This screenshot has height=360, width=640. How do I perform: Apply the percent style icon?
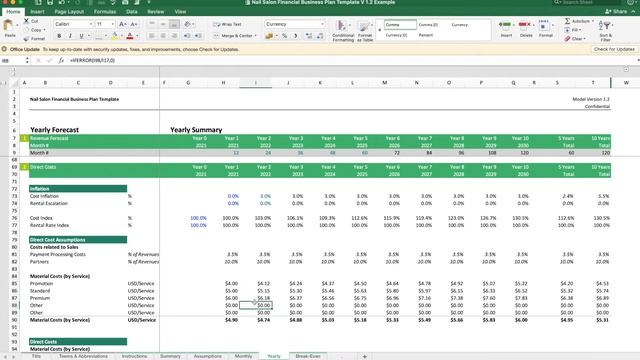coord(284,36)
